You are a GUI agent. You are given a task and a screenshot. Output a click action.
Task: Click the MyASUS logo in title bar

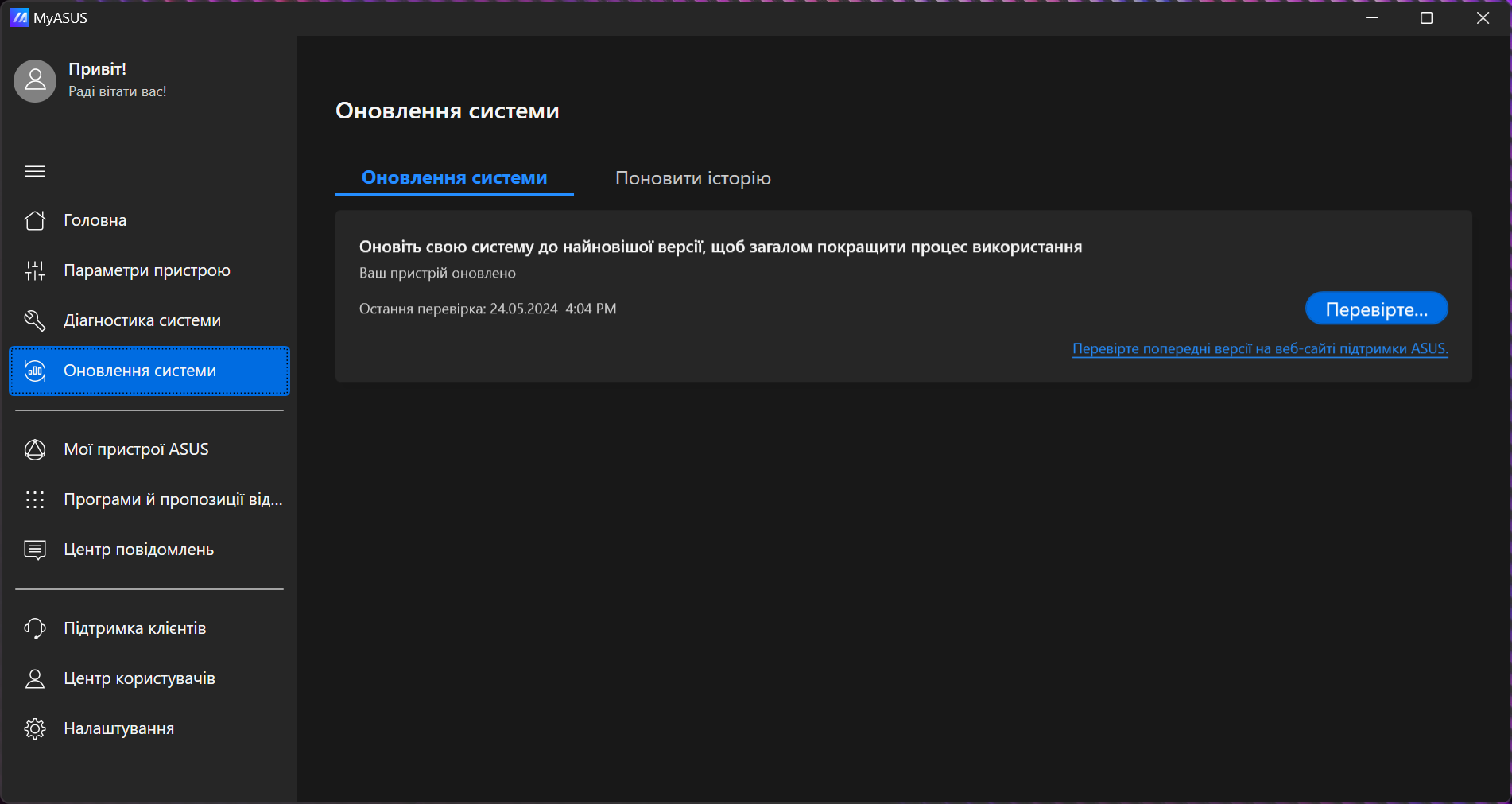tap(20, 17)
